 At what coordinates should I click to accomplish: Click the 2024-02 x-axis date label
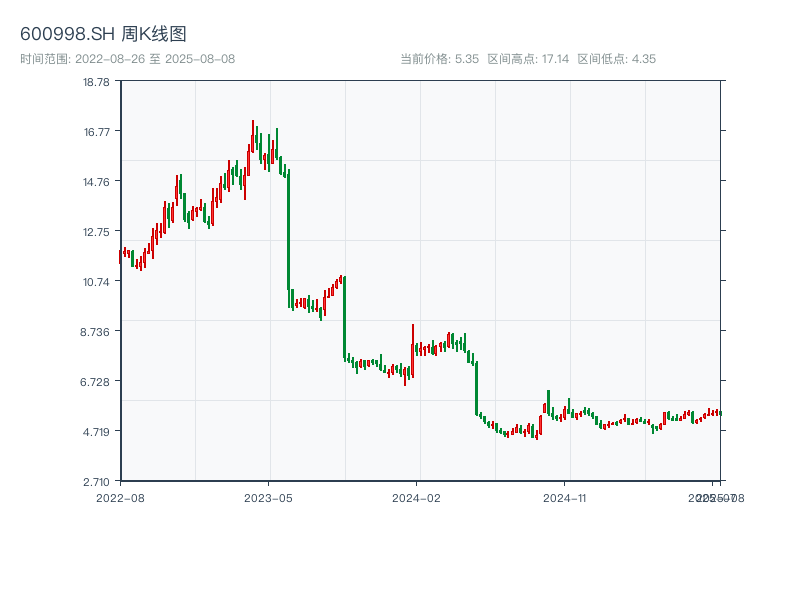pyautogui.click(x=417, y=497)
